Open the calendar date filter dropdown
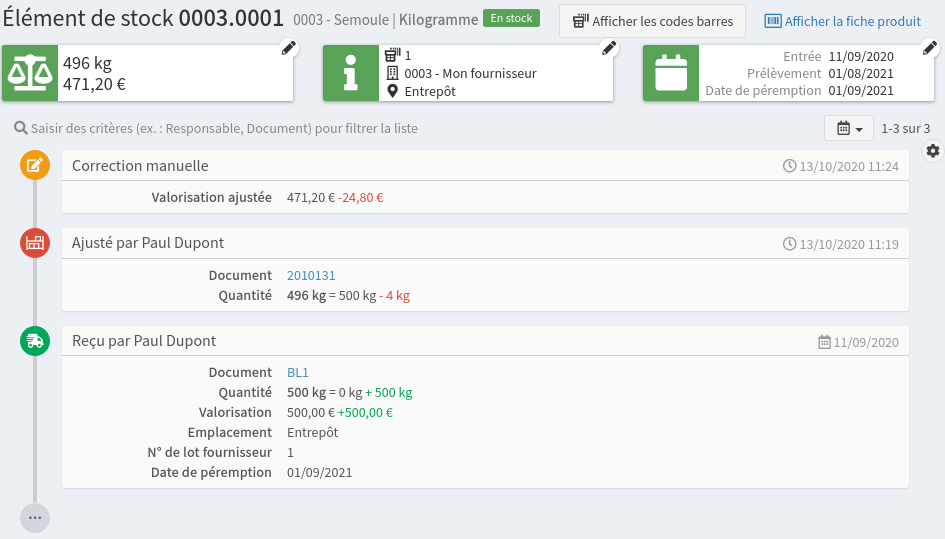The image size is (945, 539). (x=848, y=129)
